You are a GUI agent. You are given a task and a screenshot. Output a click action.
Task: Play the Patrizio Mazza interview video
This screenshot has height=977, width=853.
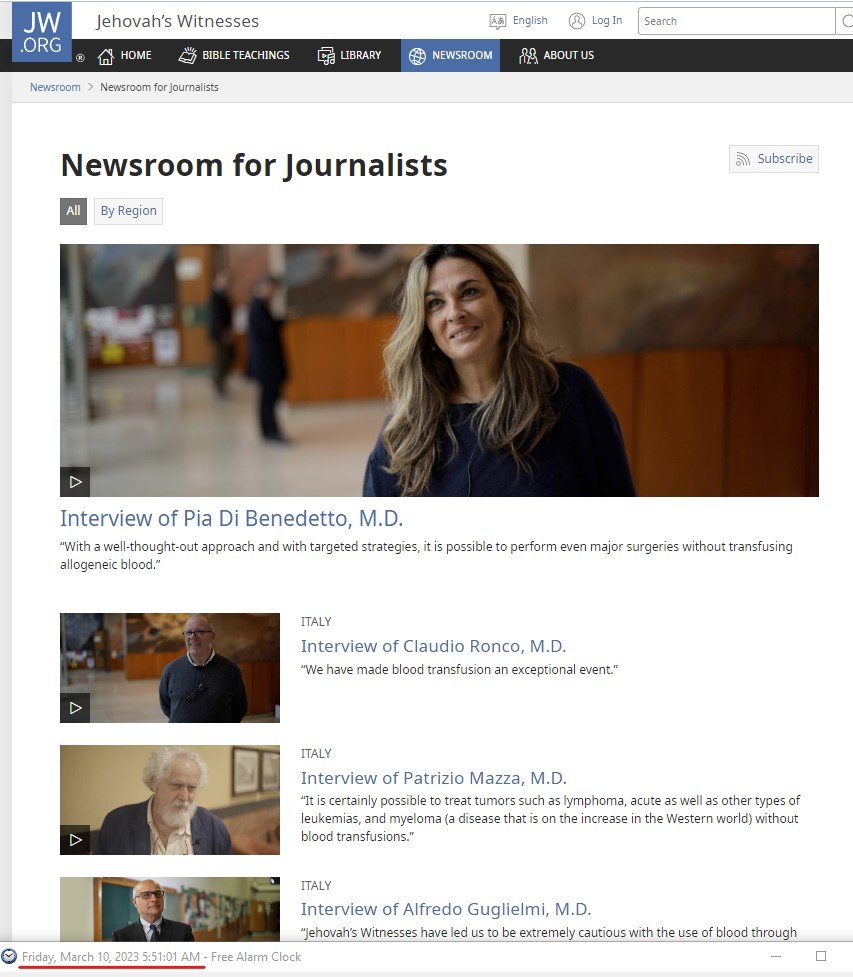coord(75,840)
